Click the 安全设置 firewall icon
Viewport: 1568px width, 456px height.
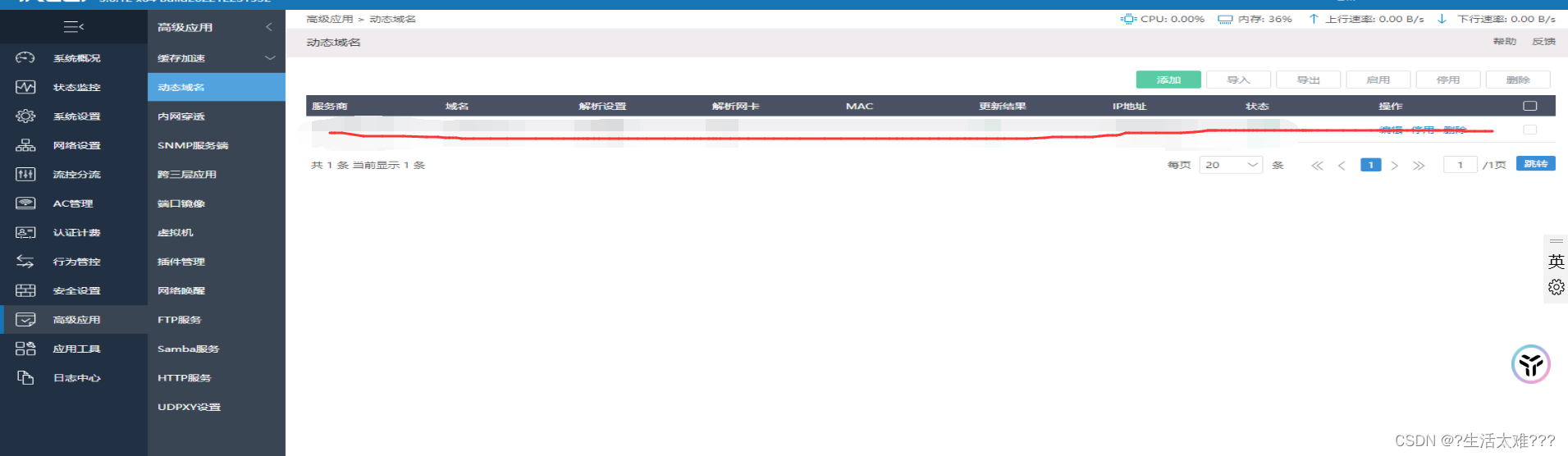tap(25, 290)
